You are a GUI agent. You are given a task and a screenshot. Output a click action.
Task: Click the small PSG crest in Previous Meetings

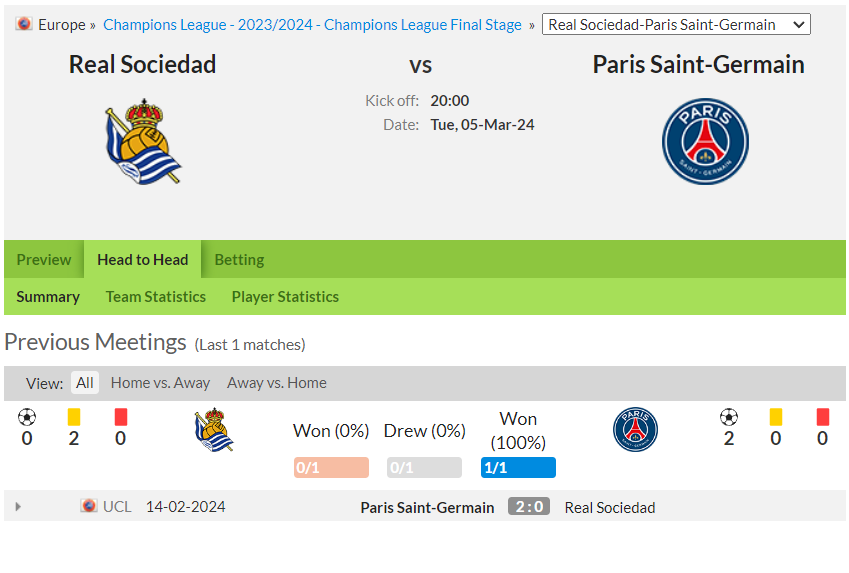point(635,429)
